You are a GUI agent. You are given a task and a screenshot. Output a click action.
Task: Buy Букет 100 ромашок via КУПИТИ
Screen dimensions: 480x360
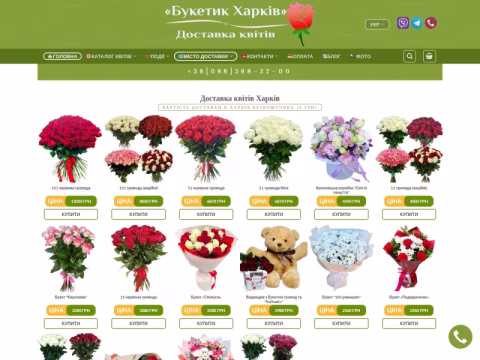[341, 323]
